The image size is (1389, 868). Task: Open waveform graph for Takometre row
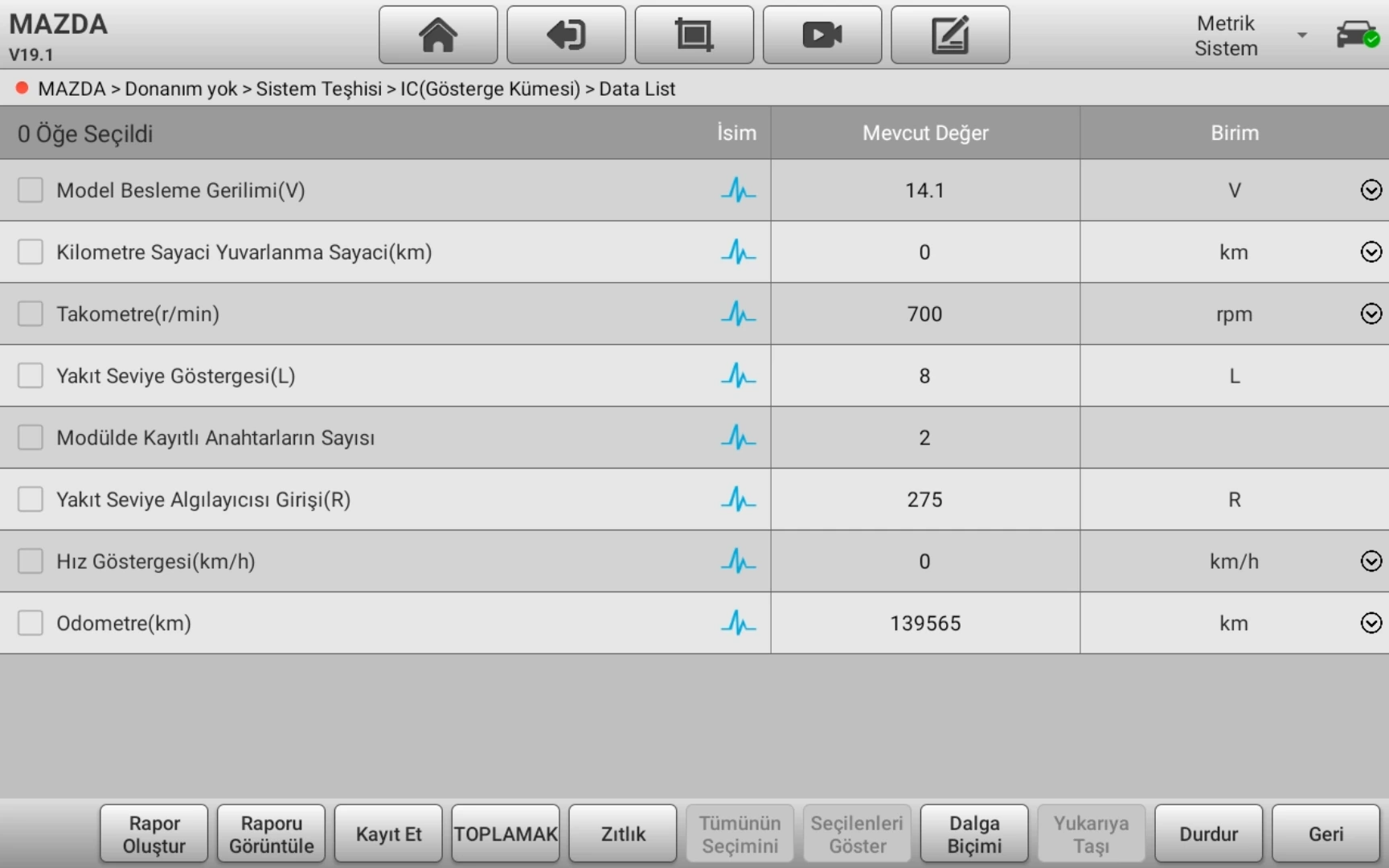click(x=738, y=314)
